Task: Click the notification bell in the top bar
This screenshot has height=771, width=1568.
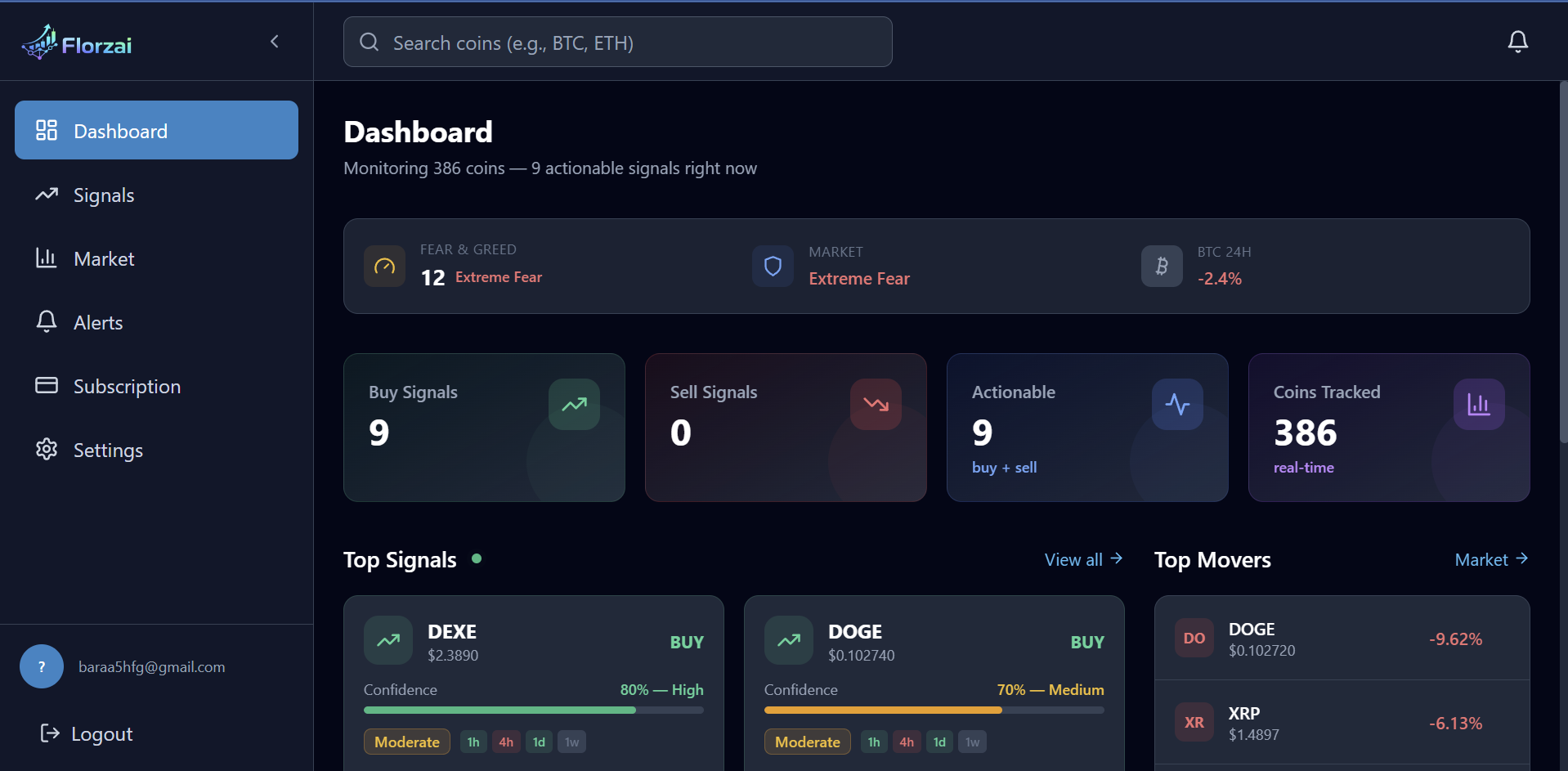Action: pos(1517,41)
